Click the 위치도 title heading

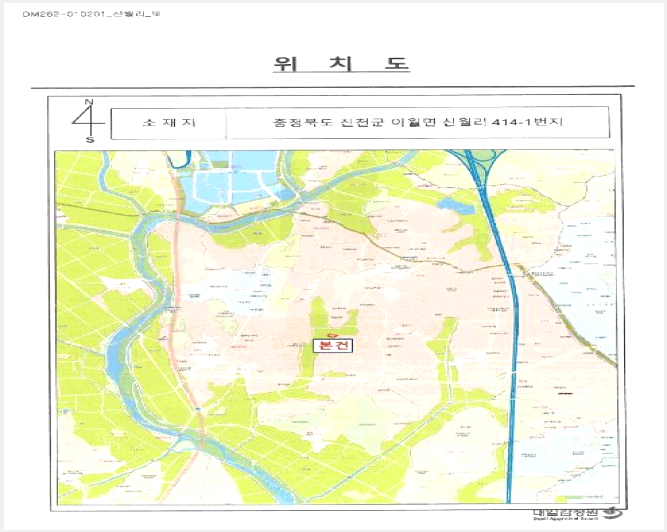341,64
